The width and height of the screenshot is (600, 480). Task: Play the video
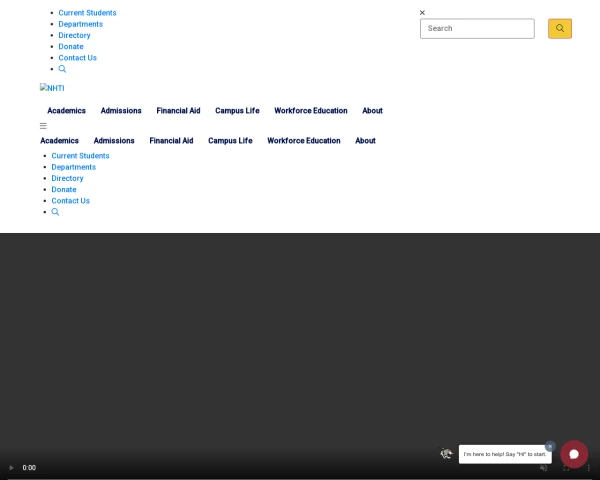(11, 468)
